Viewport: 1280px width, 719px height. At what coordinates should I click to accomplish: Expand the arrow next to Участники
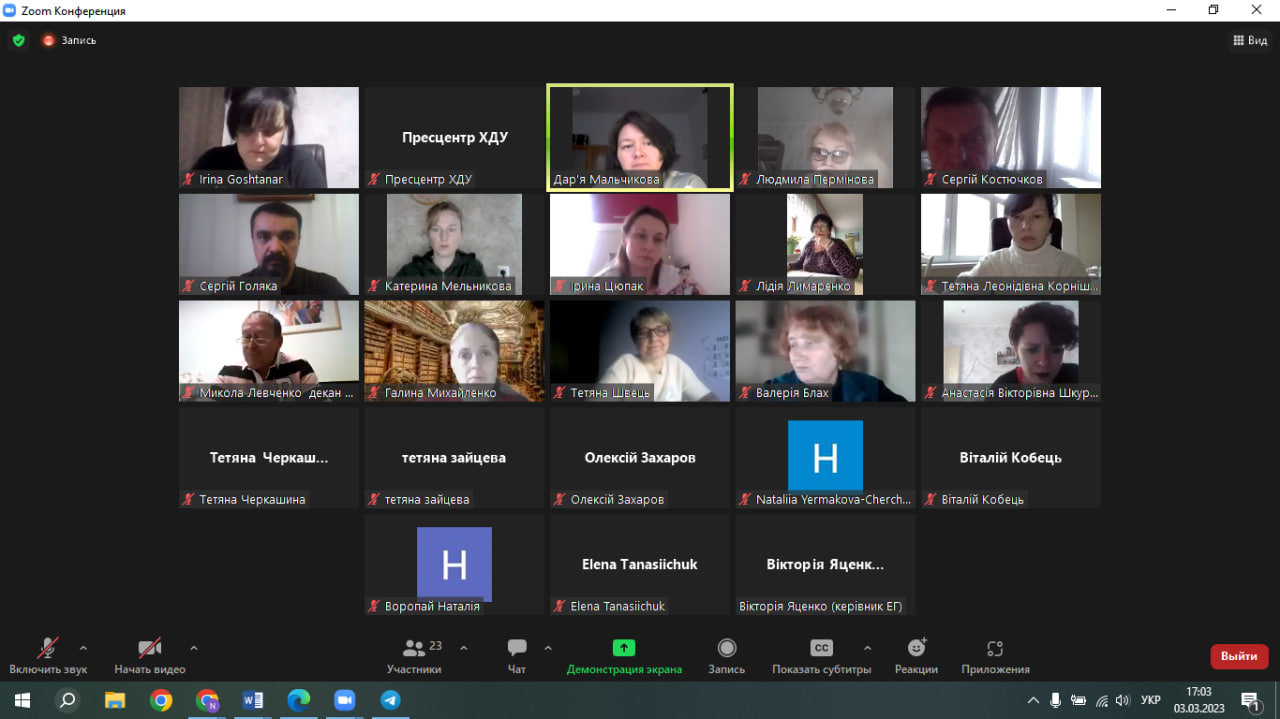pyautogui.click(x=463, y=648)
